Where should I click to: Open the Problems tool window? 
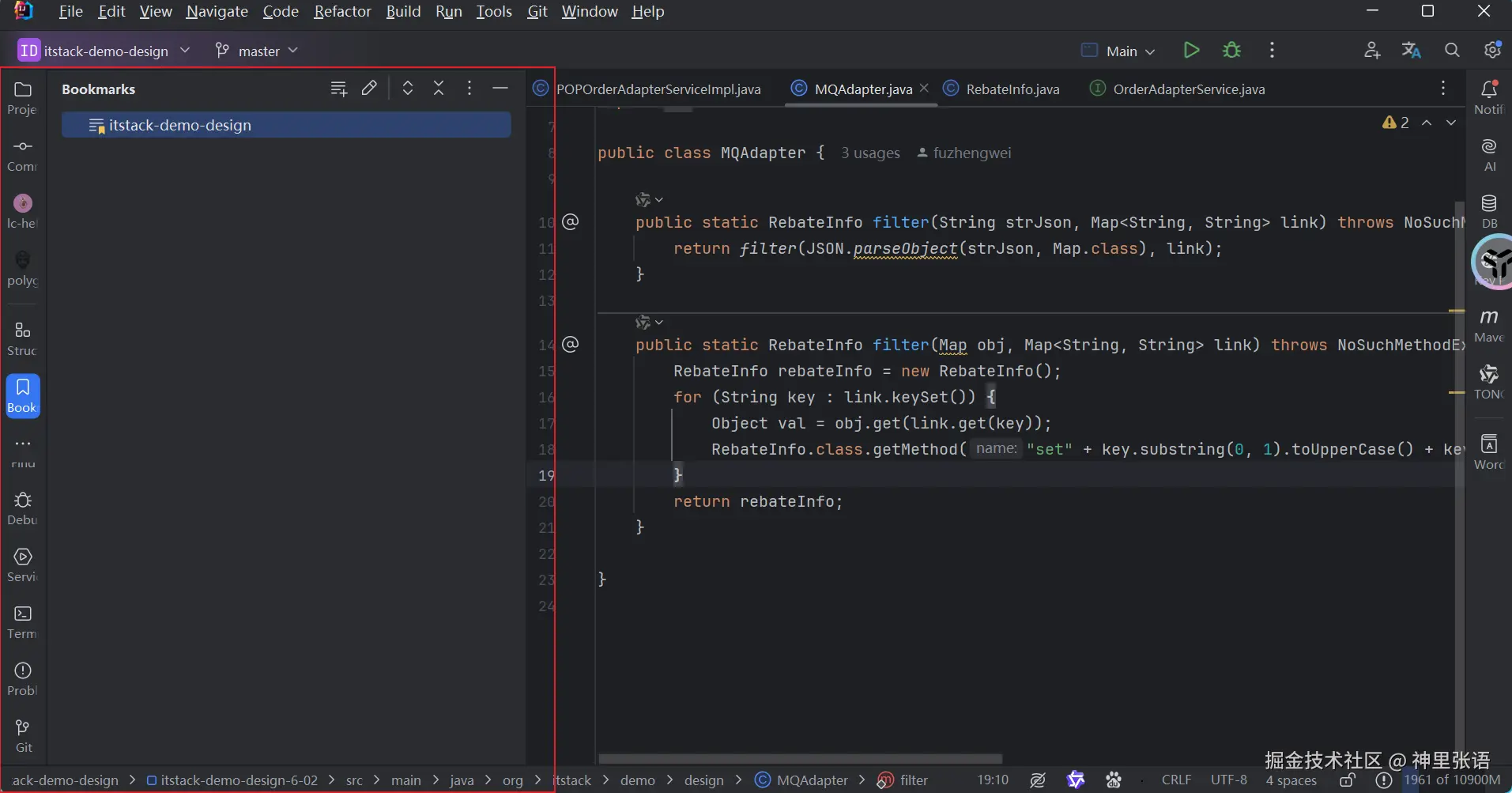23,679
